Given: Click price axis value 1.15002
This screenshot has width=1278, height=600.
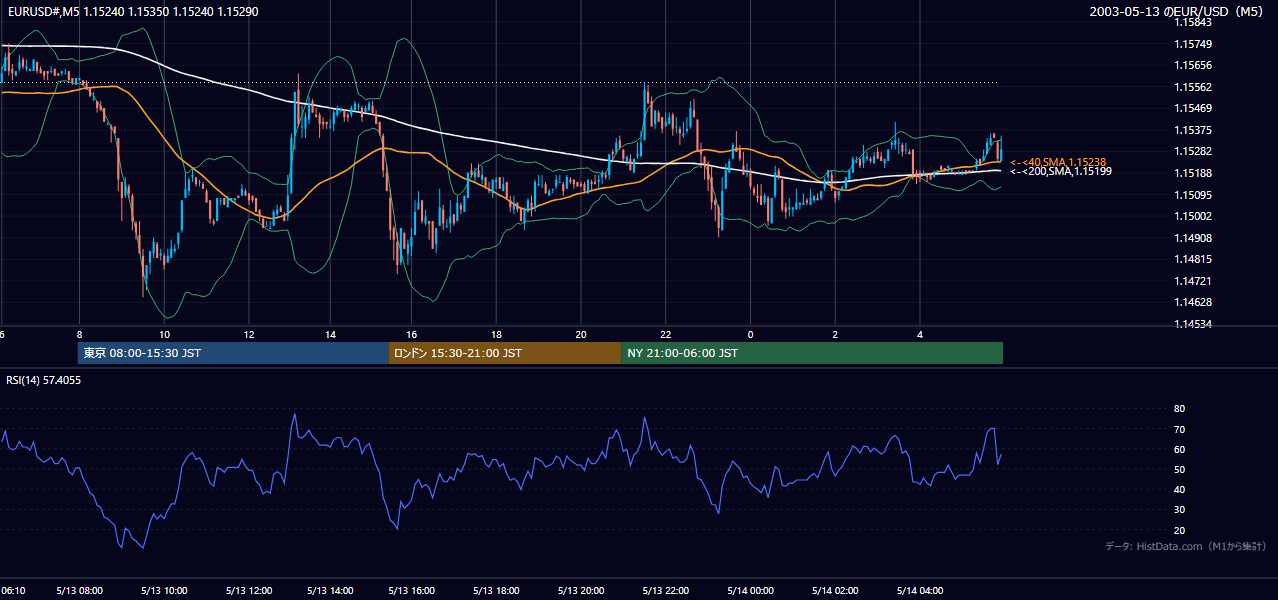Looking at the screenshot, I should click(1192, 216).
